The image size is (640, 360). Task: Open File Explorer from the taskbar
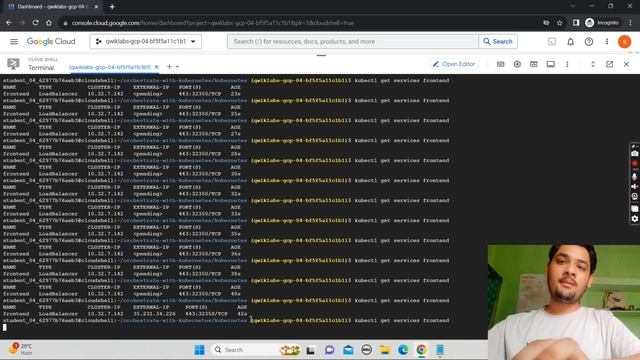[384, 350]
